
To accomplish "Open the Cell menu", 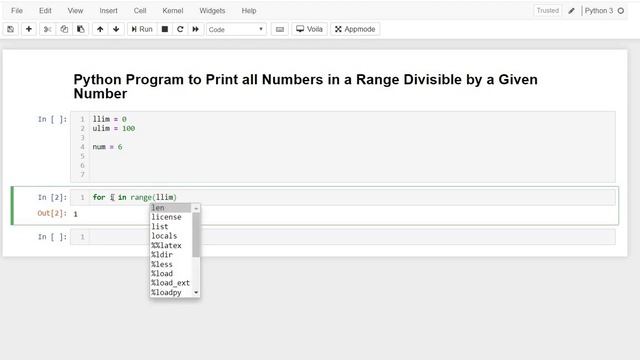I will (140, 11).
